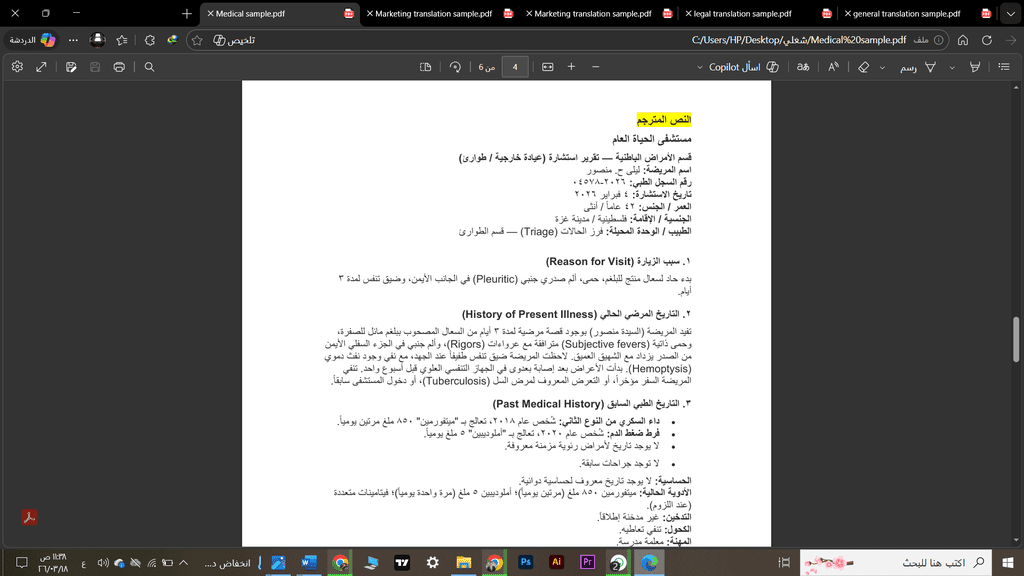The image size is (1024, 576).
Task: Click the volume icon in system tray
Action: pos(103,562)
